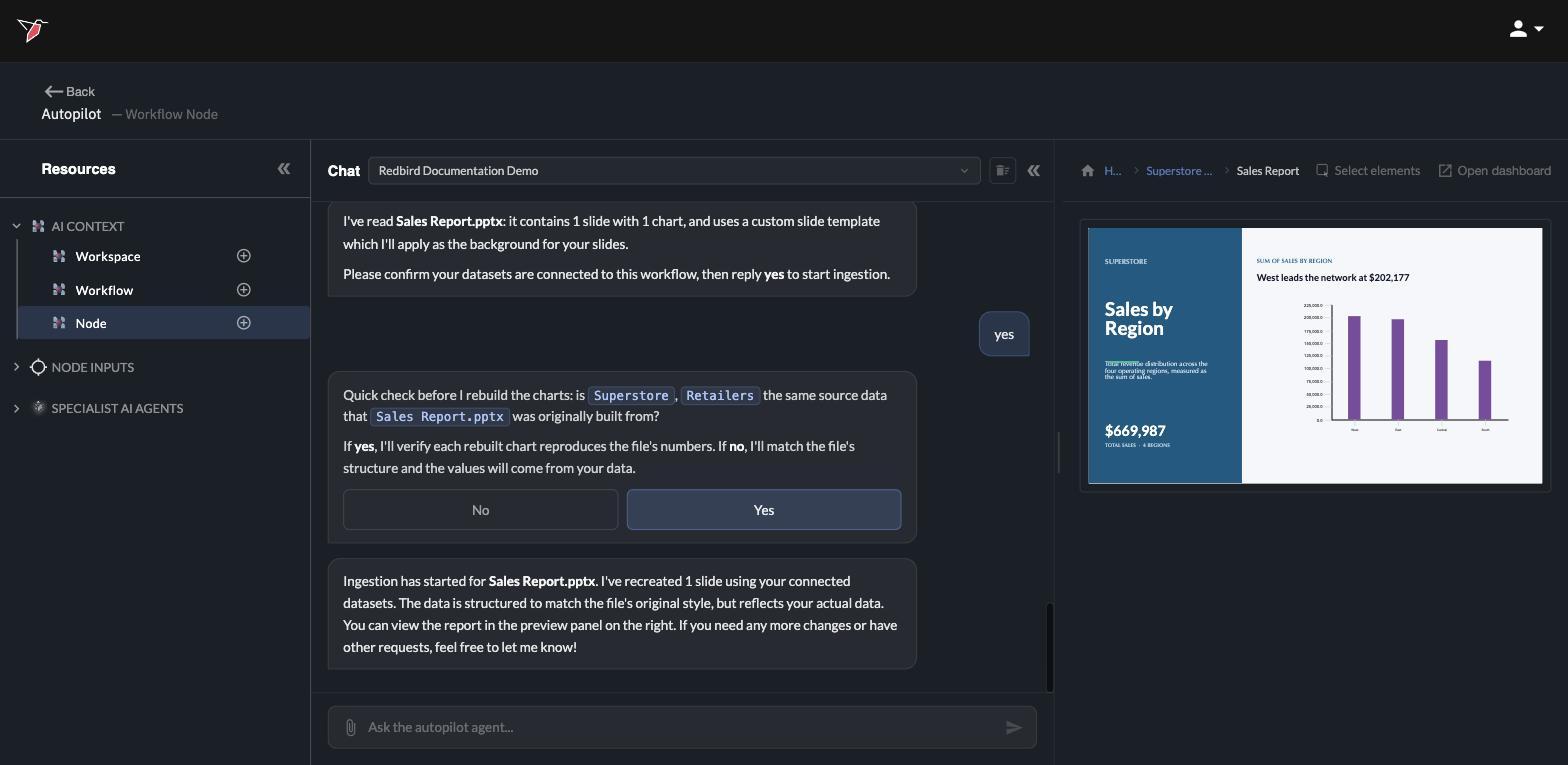Click the $669,987 total on slide
The width and height of the screenshot is (1568, 765).
pos(1135,431)
